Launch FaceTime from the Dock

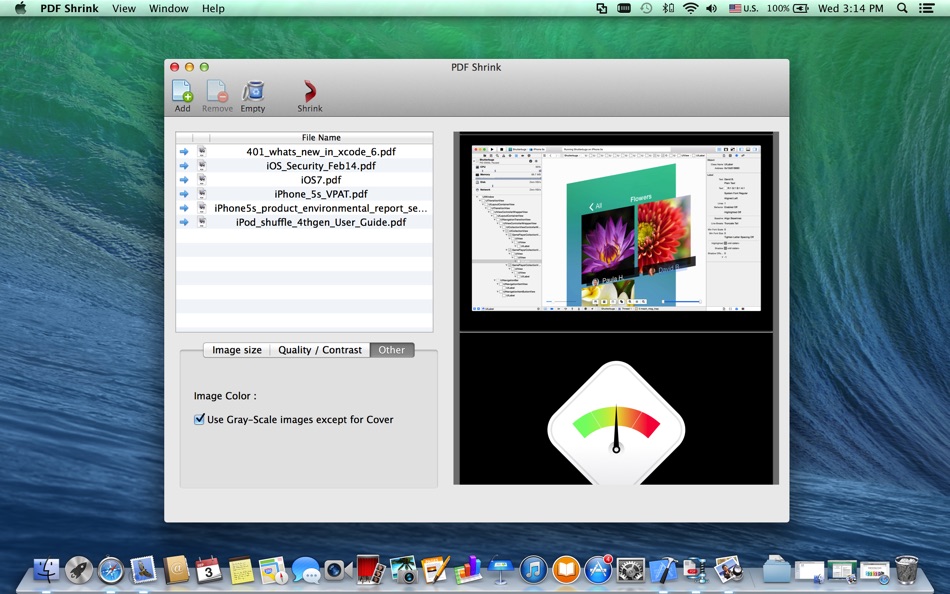click(338, 570)
